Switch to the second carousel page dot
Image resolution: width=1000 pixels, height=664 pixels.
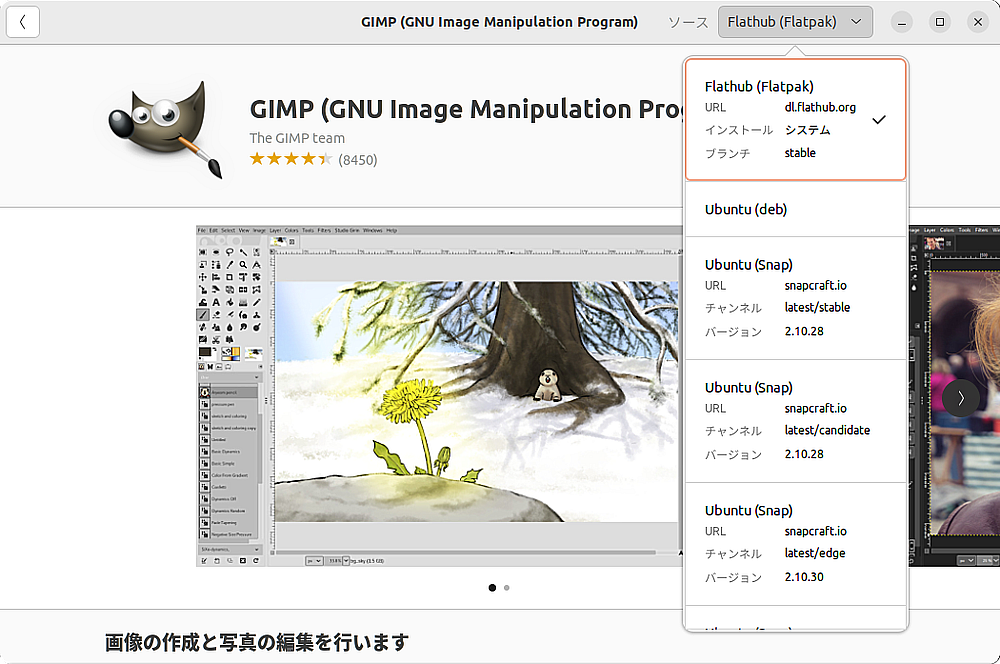coord(507,588)
